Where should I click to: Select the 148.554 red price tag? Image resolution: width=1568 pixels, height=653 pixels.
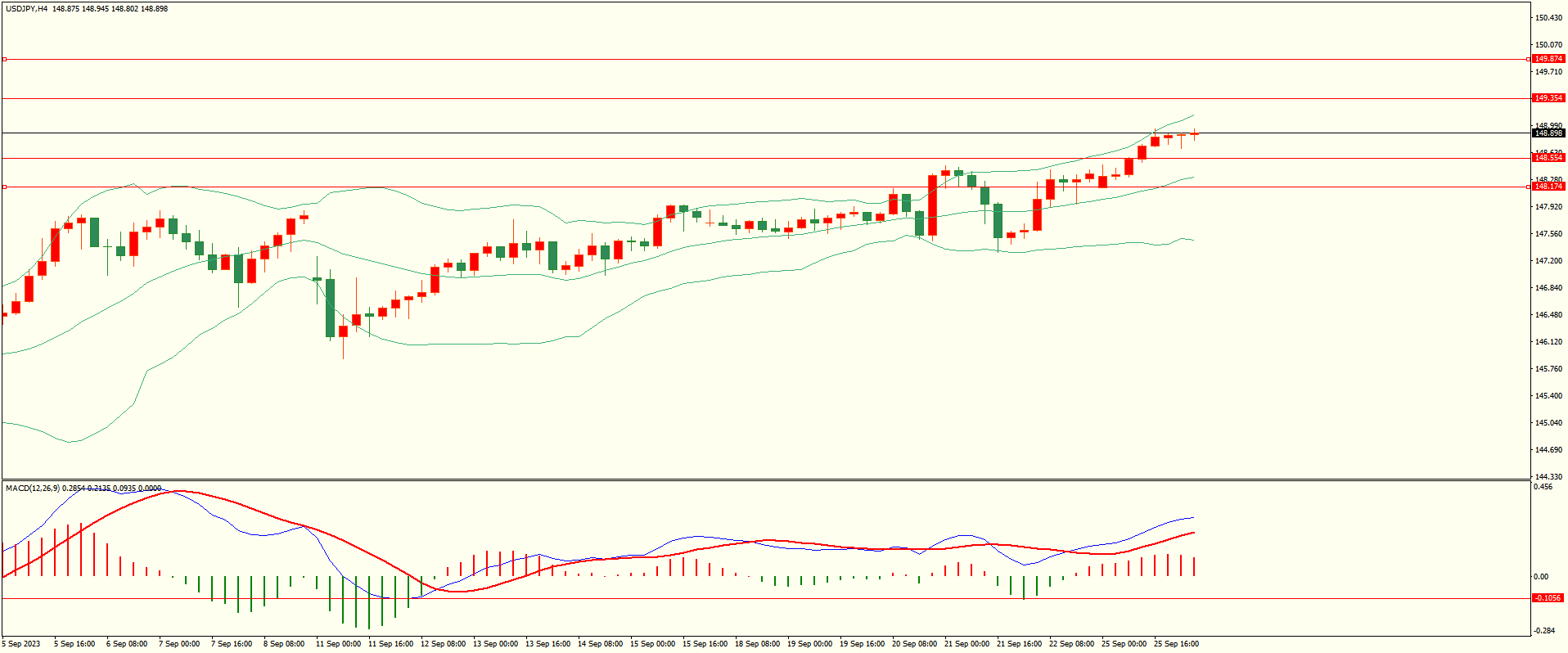1548,158
